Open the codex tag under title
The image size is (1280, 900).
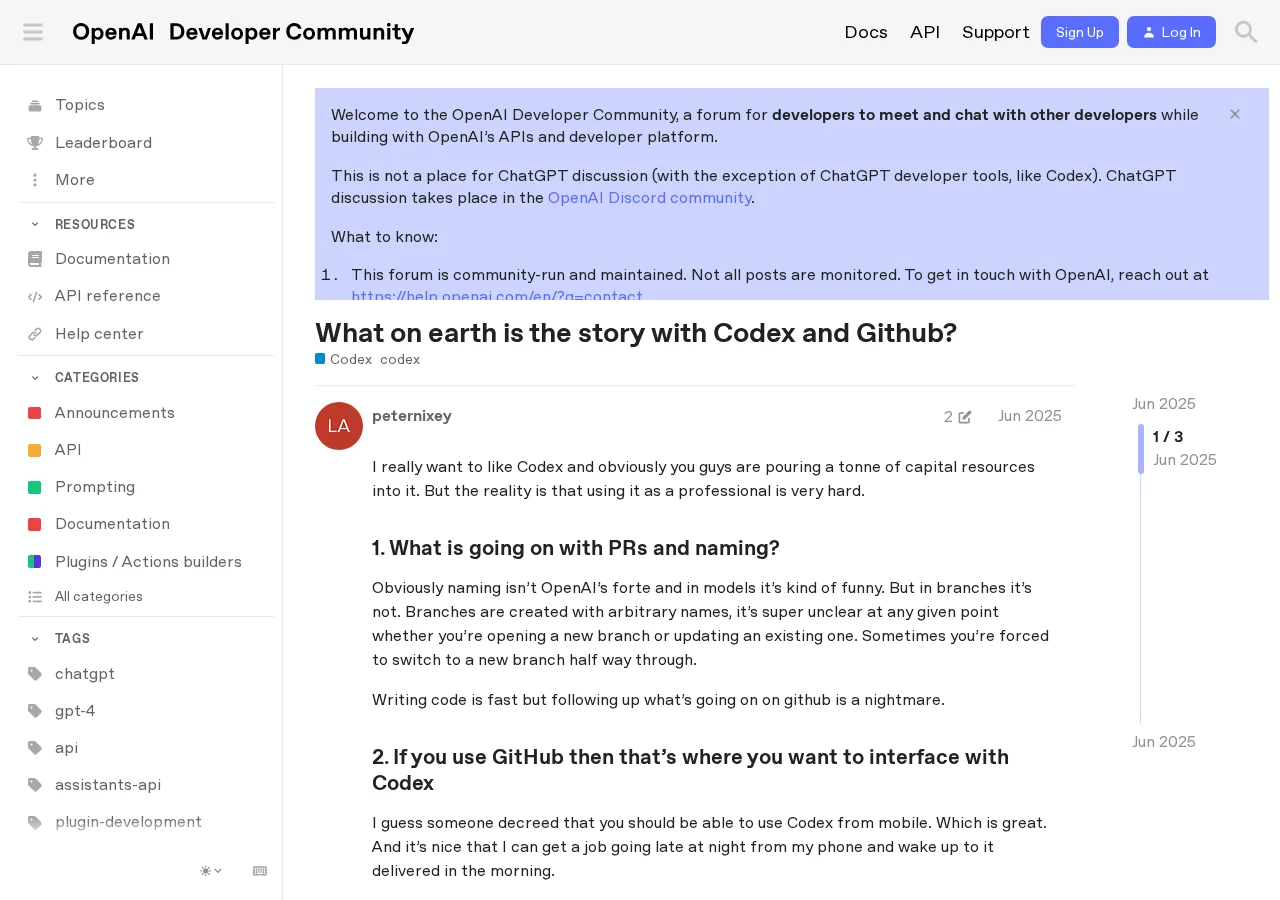point(400,360)
